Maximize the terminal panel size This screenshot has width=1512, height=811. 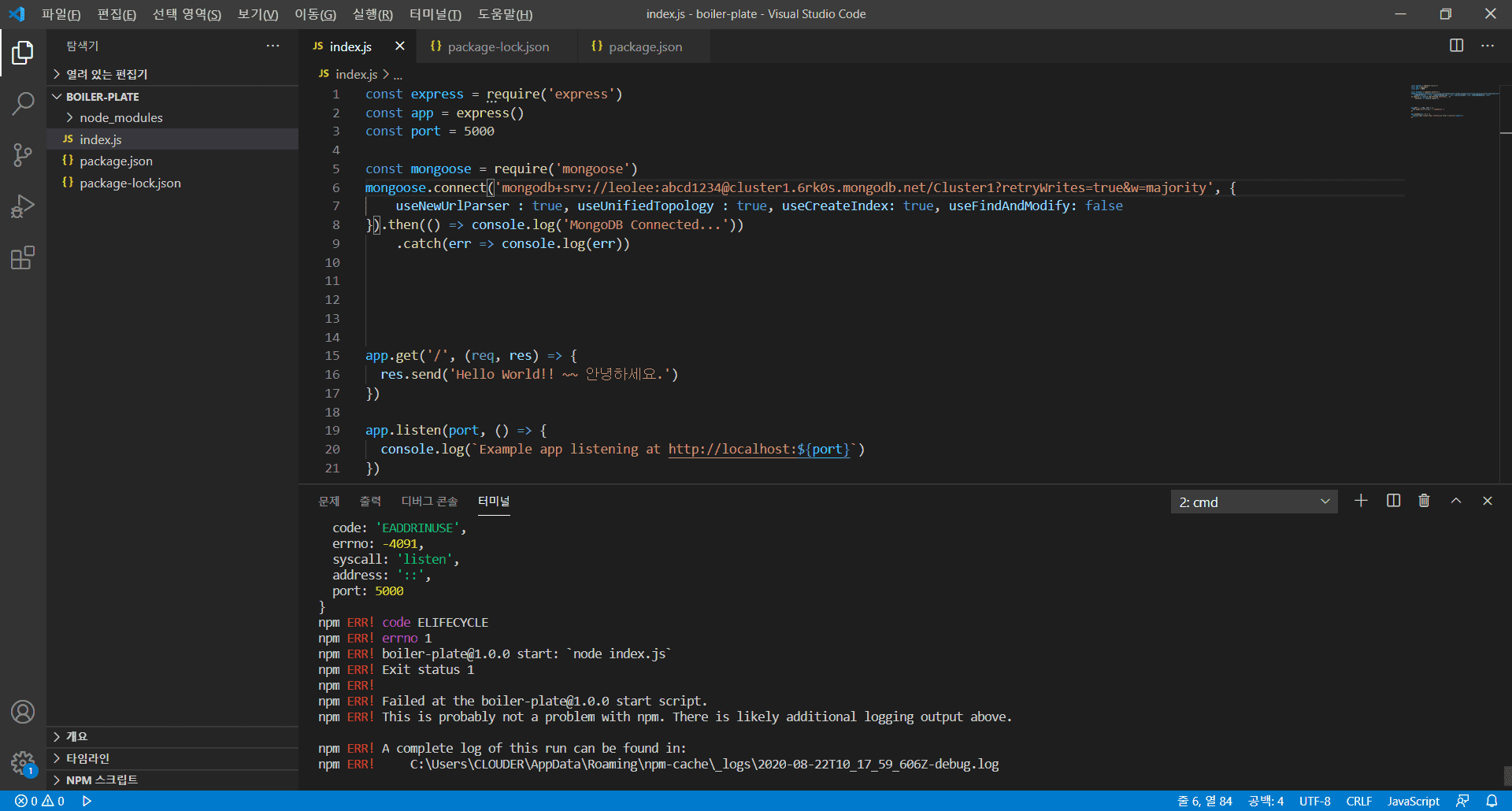click(1456, 501)
